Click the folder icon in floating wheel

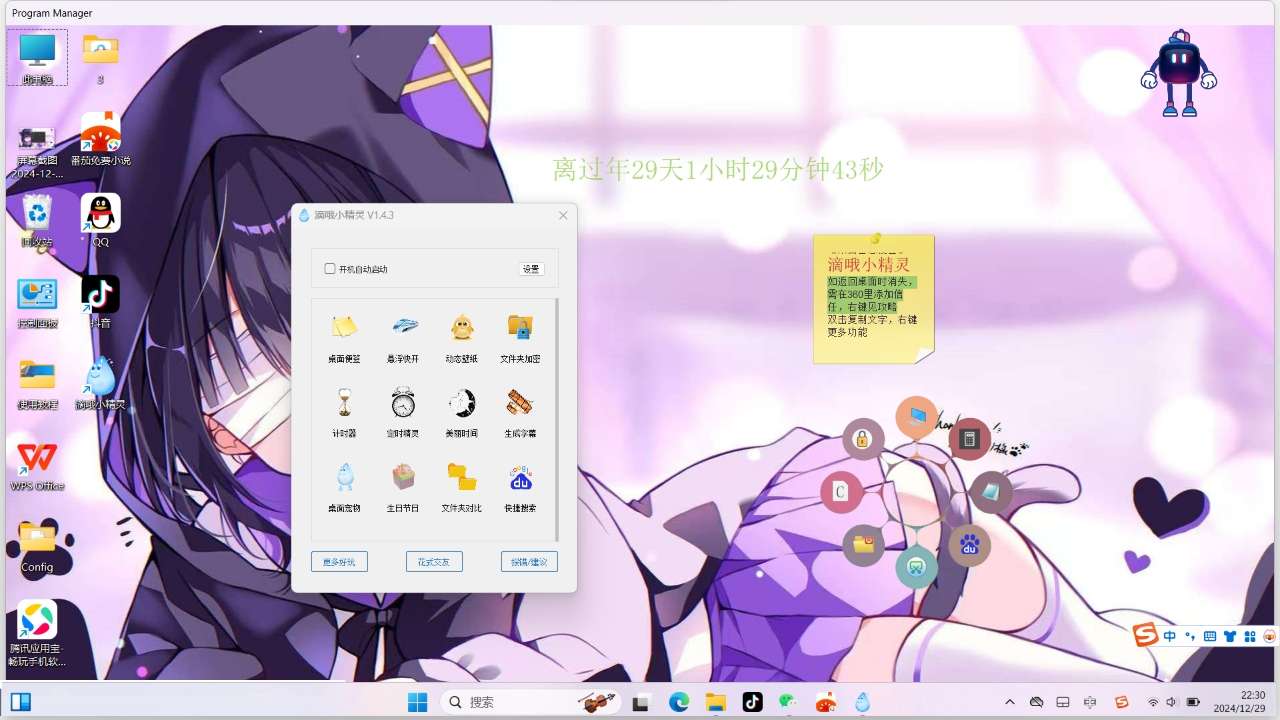coord(863,545)
